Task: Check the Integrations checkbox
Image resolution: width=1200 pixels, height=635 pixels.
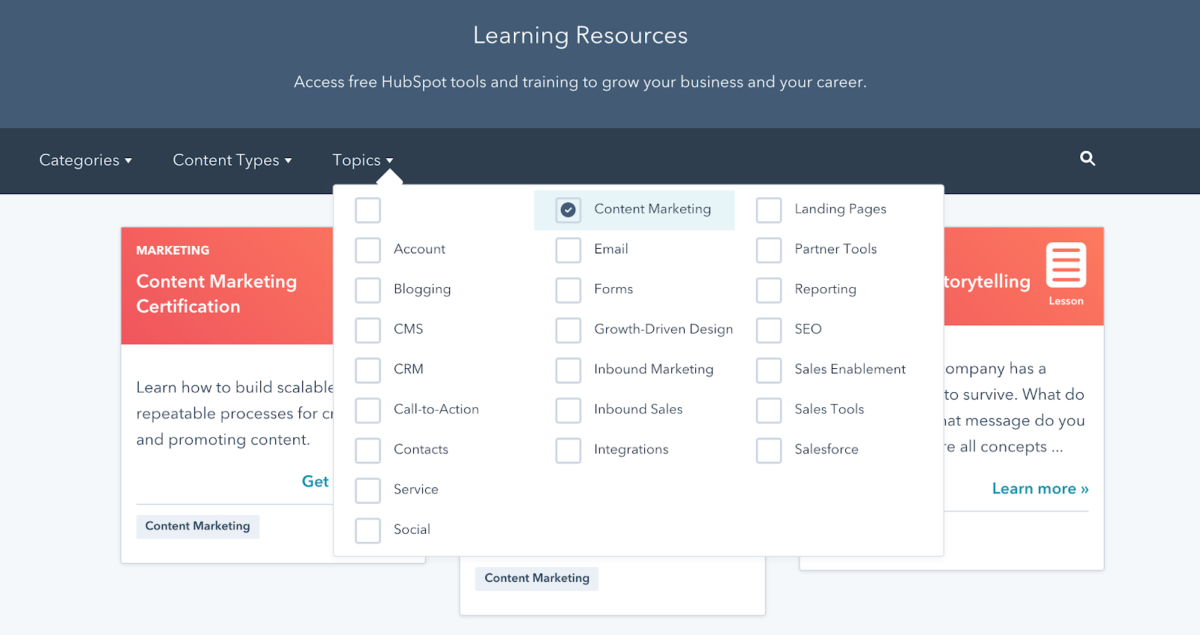Action: click(x=568, y=450)
